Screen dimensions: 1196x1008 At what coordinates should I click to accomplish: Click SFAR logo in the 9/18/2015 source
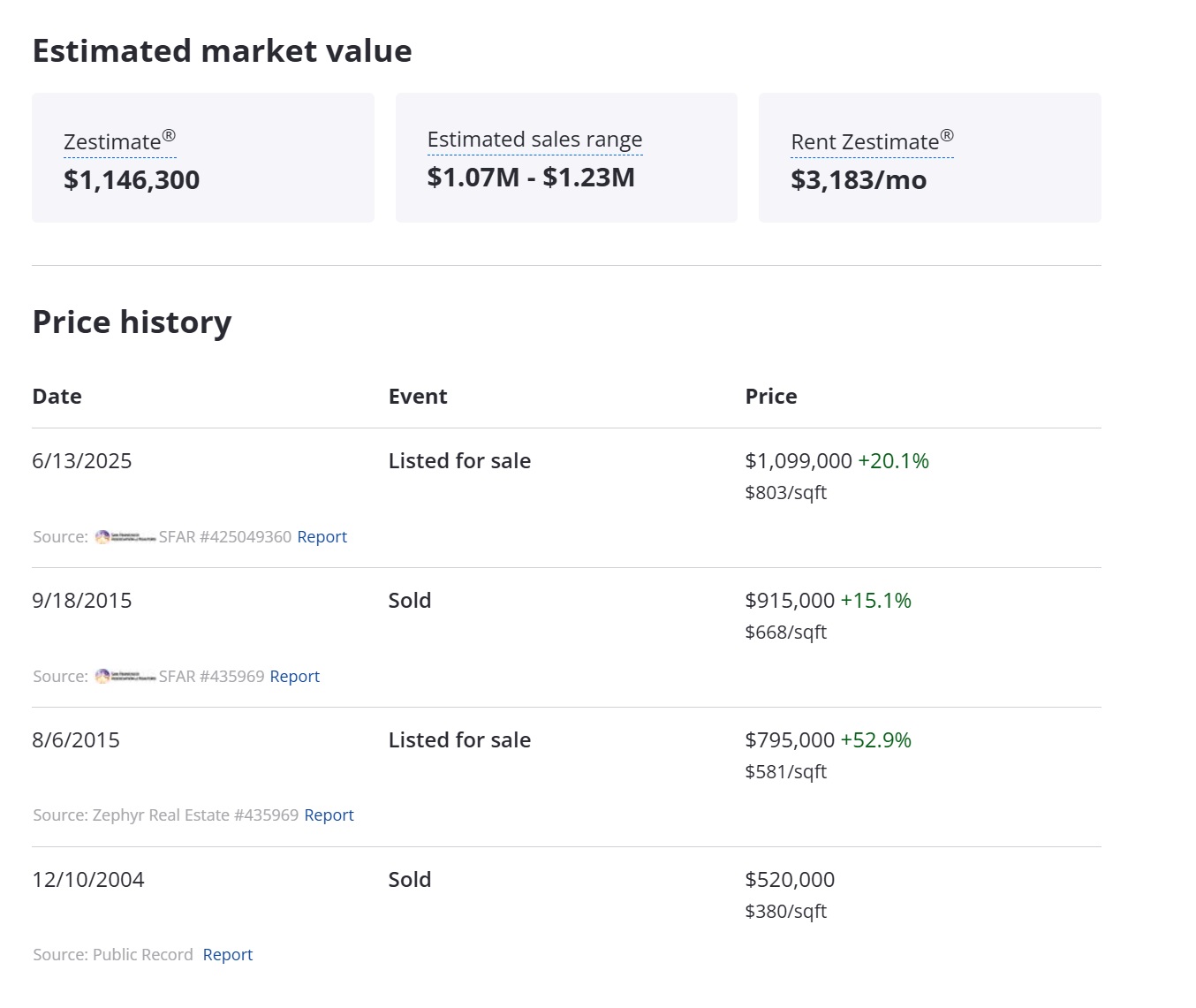[125, 677]
